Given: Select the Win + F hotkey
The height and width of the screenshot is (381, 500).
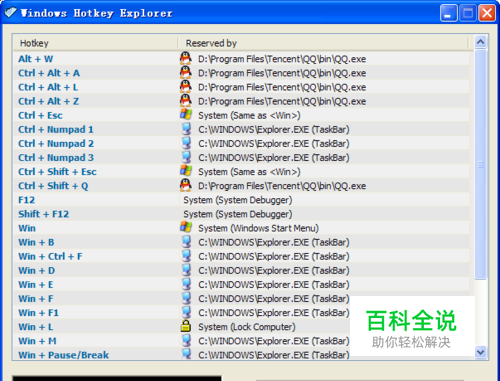Looking at the screenshot, I should click(x=36, y=299).
